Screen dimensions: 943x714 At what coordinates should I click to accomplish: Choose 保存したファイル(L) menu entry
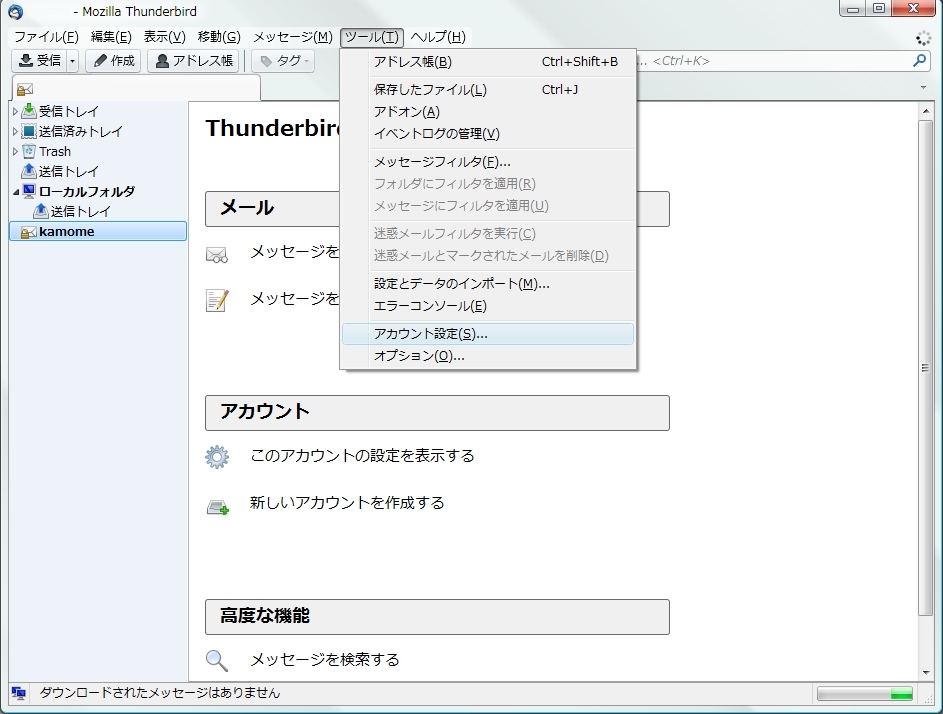(488, 90)
